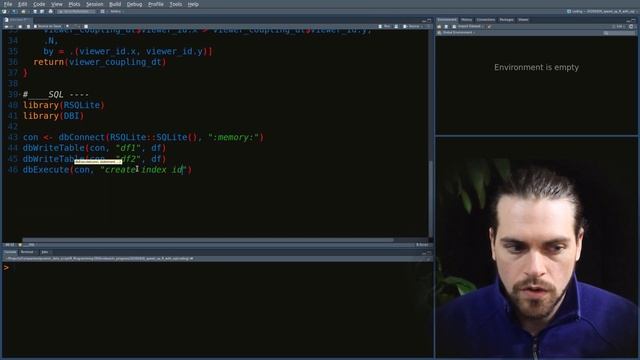Switch to the Jobs tab
This screenshot has height=360, width=640.
click(x=44, y=252)
